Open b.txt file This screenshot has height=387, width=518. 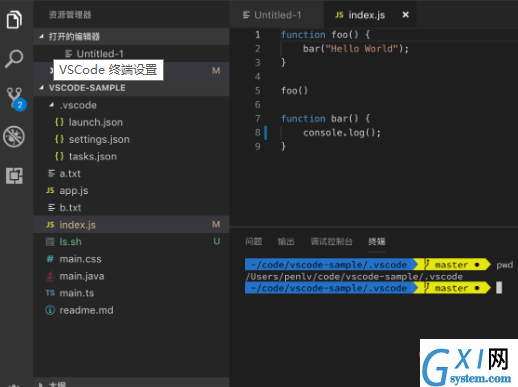pyautogui.click(x=131, y=208)
